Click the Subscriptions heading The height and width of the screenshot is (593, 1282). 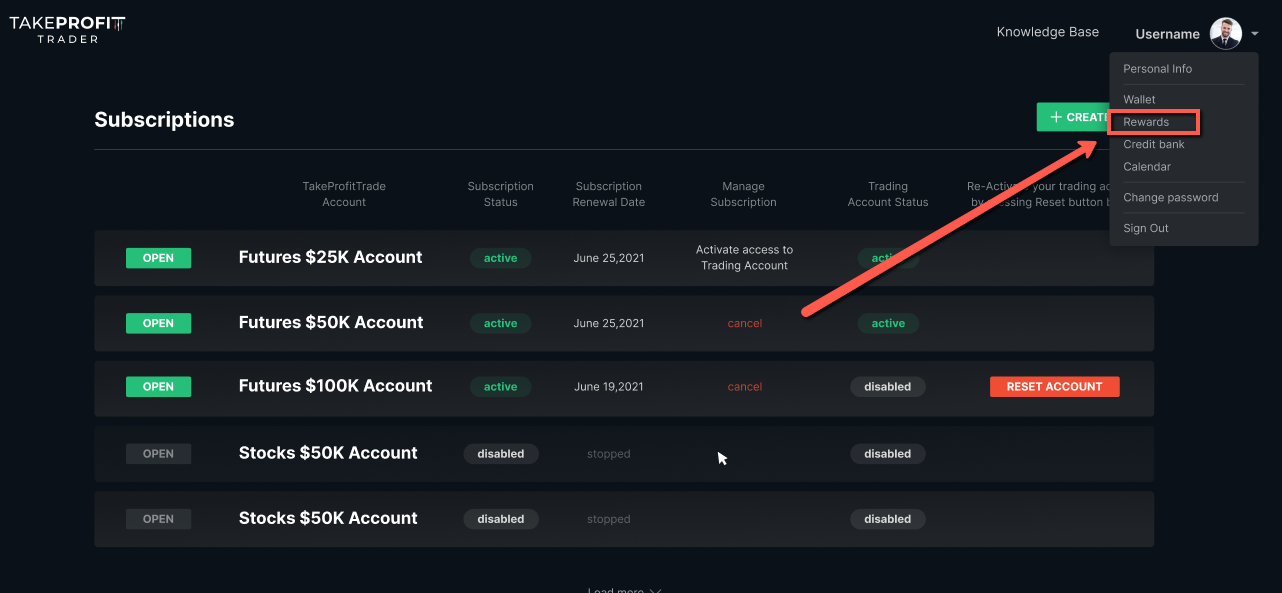(x=164, y=120)
